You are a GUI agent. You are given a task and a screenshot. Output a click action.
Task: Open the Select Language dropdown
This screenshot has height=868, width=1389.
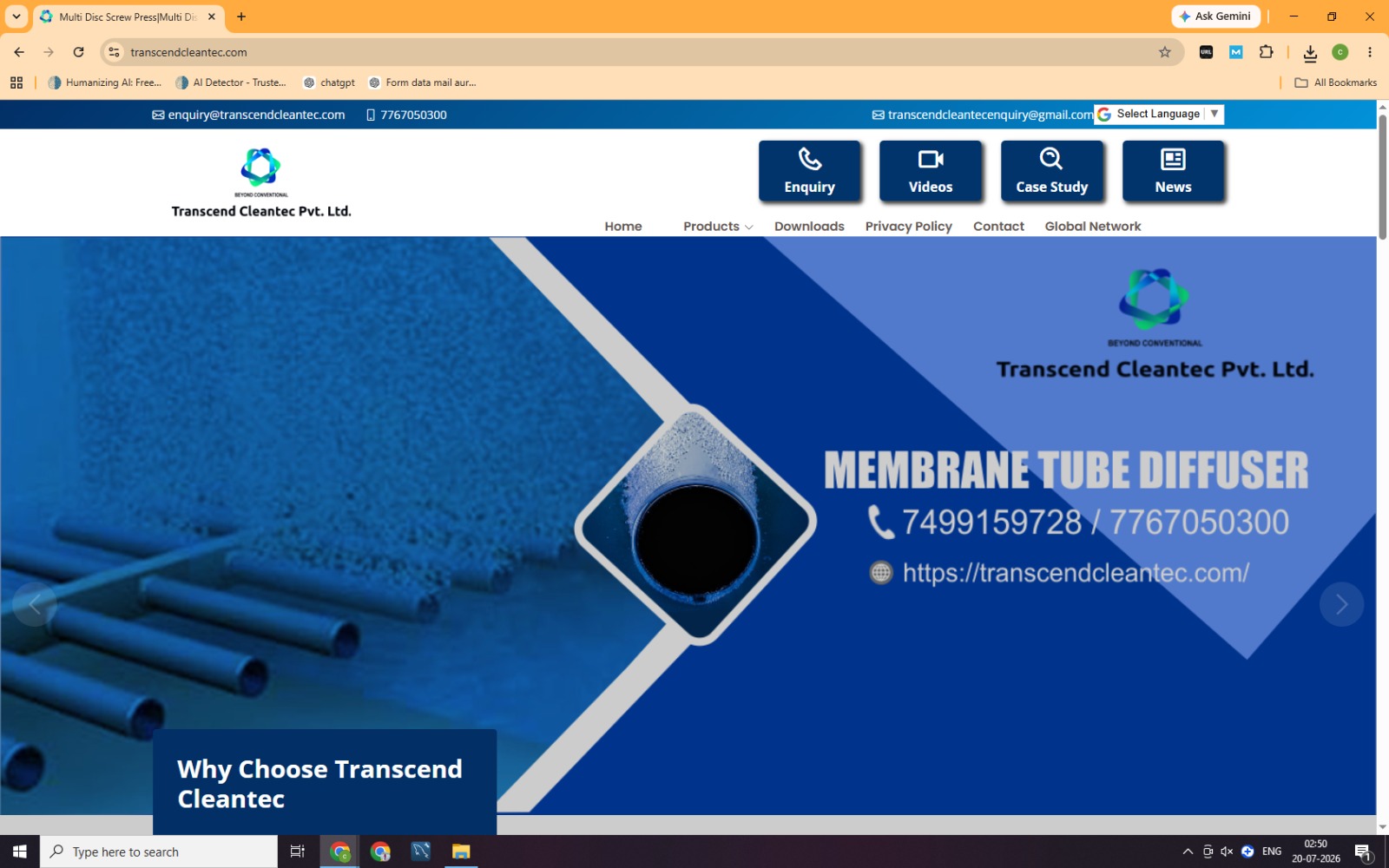(x=1159, y=114)
